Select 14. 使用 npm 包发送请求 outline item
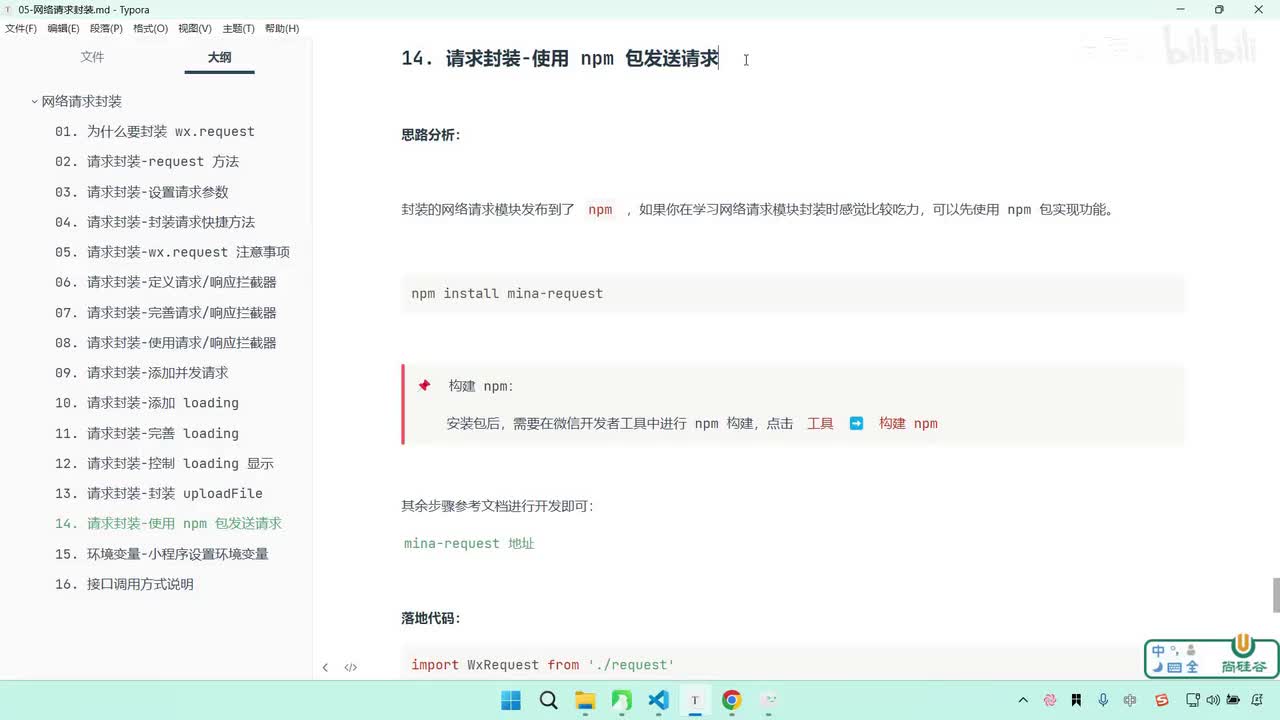The image size is (1280, 720). [x=168, y=523]
